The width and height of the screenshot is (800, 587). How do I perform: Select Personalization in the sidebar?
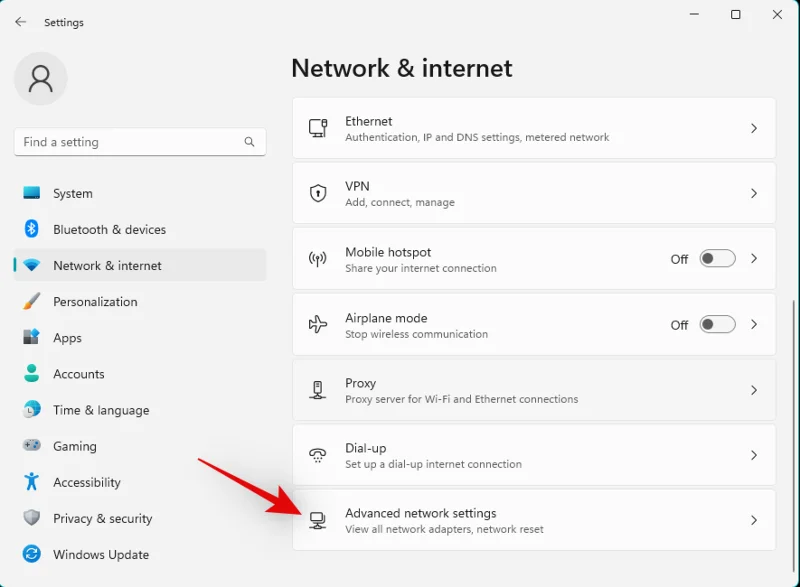[95, 301]
